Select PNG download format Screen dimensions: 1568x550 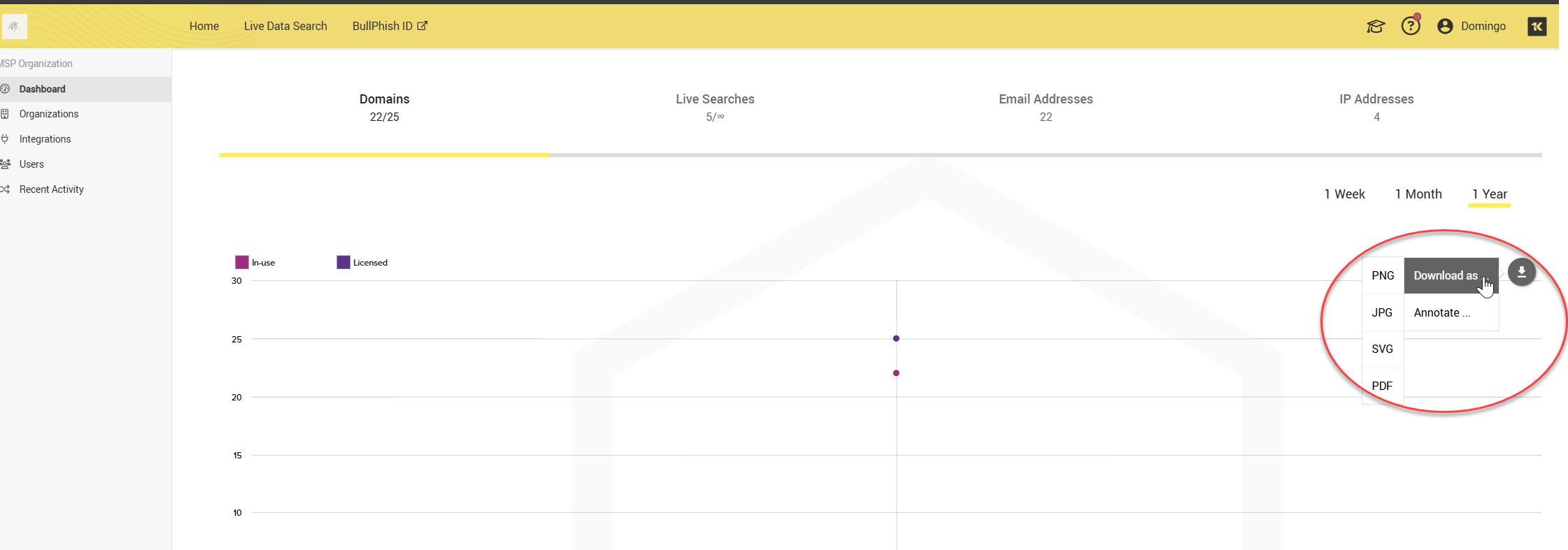coord(1383,275)
